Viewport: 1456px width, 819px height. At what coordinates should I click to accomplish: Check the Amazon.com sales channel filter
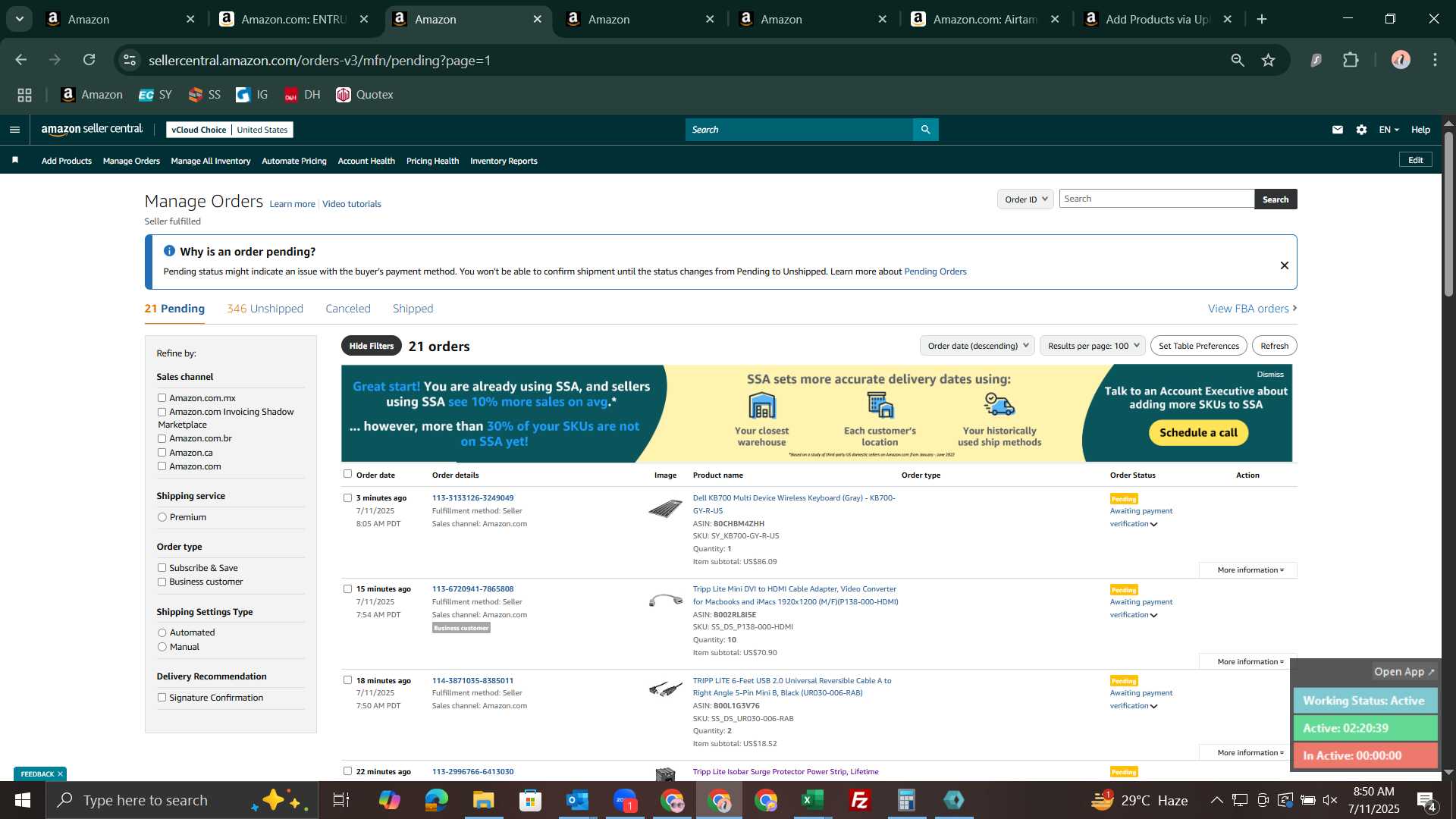pos(162,466)
